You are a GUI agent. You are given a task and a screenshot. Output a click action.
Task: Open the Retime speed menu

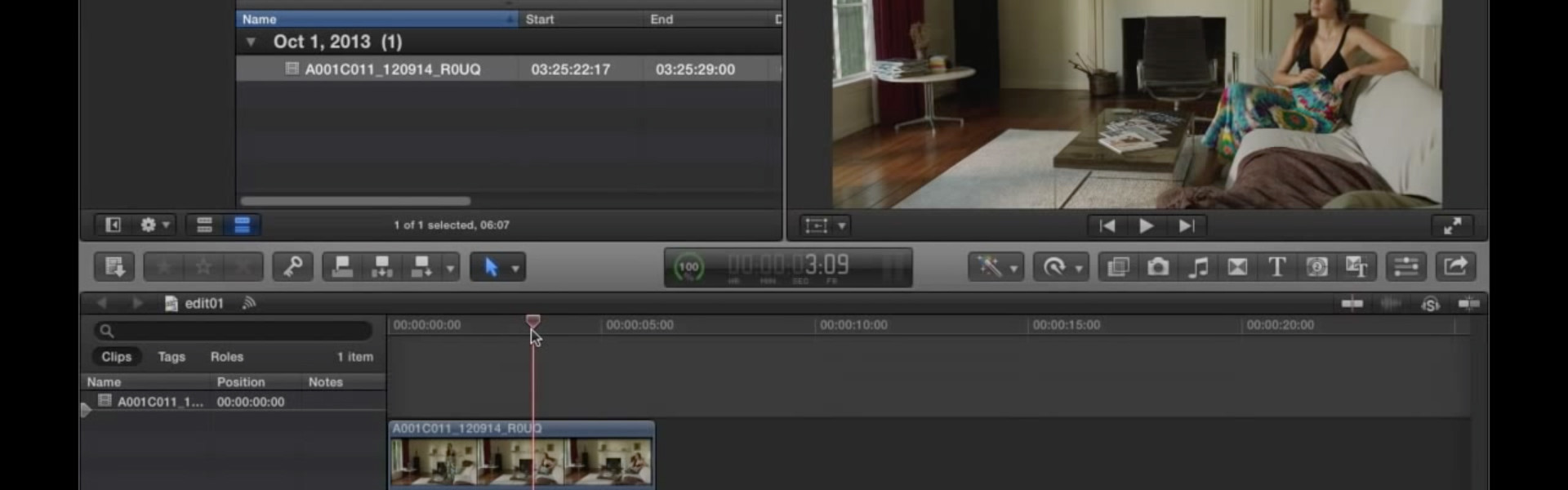click(x=1054, y=267)
